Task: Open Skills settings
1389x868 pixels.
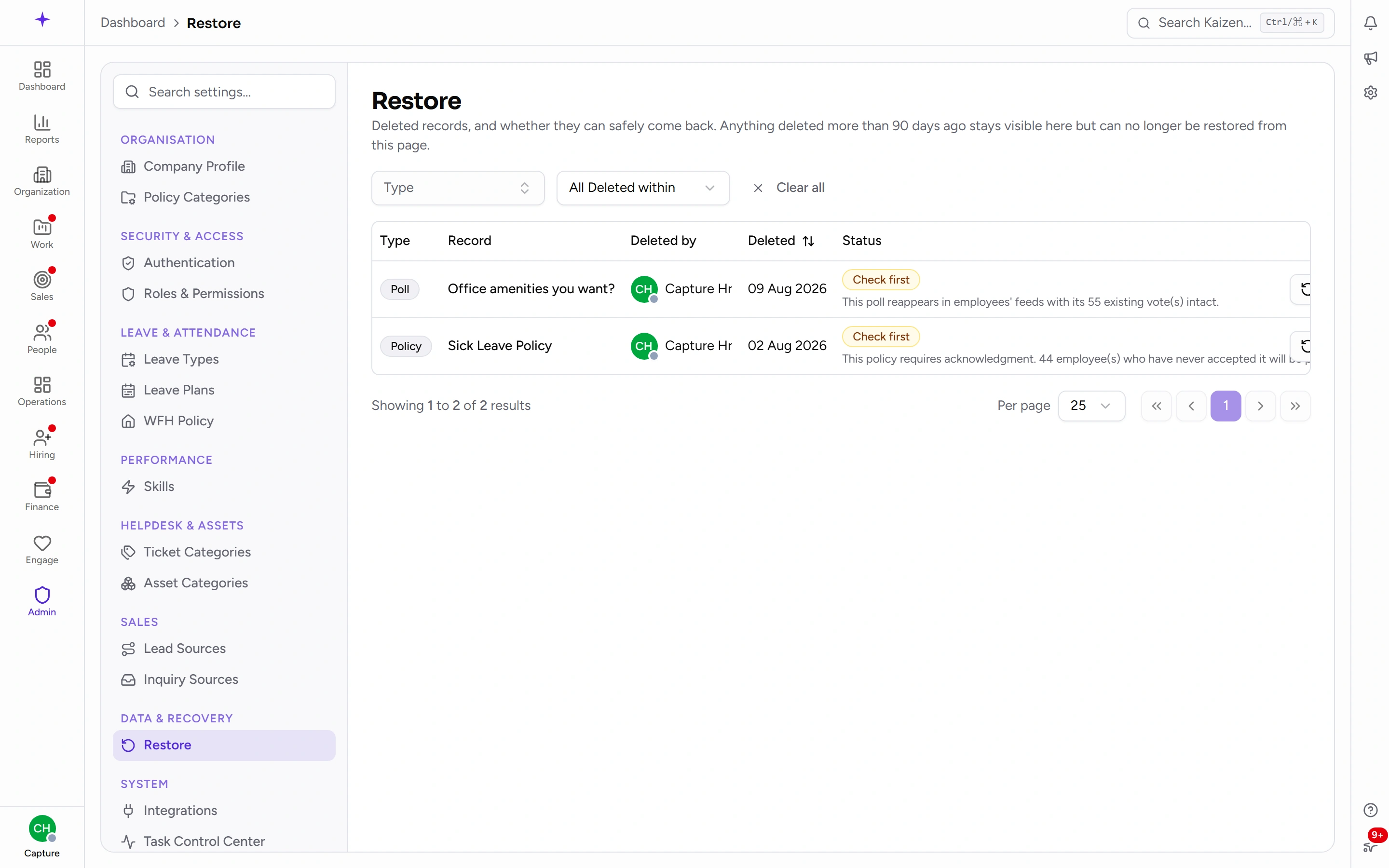Action: [224, 487]
